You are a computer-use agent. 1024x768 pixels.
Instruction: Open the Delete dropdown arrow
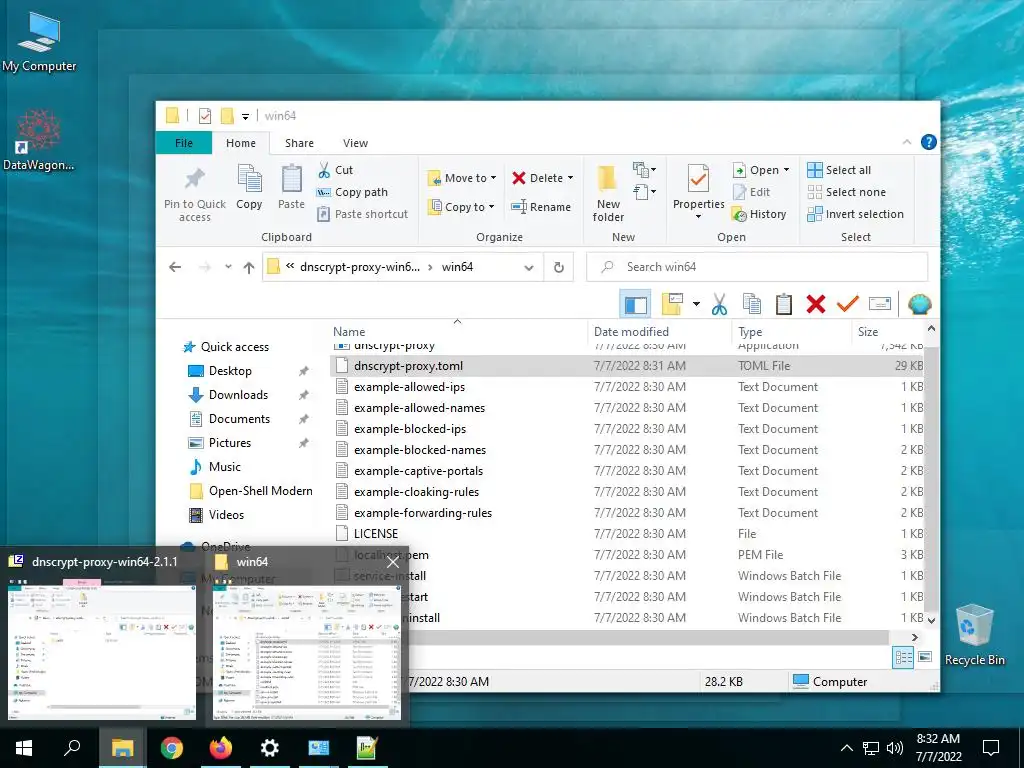570,178
